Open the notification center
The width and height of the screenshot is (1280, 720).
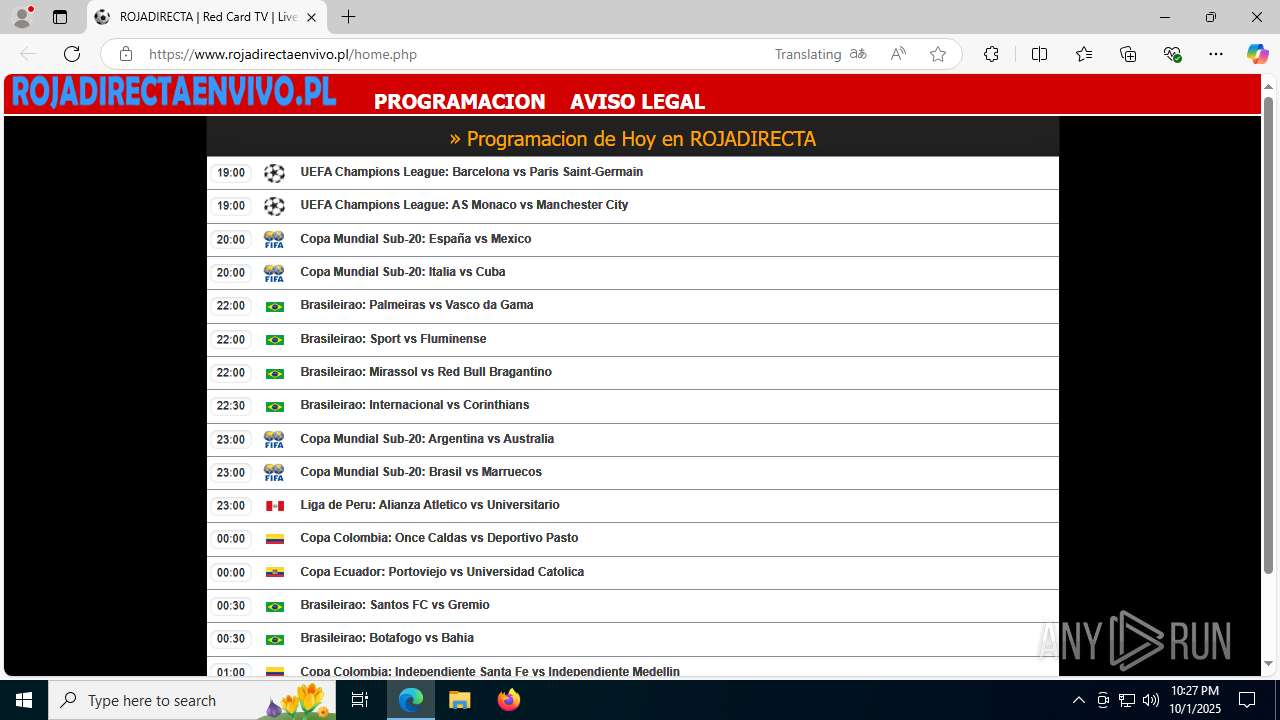coord(1247,700)
